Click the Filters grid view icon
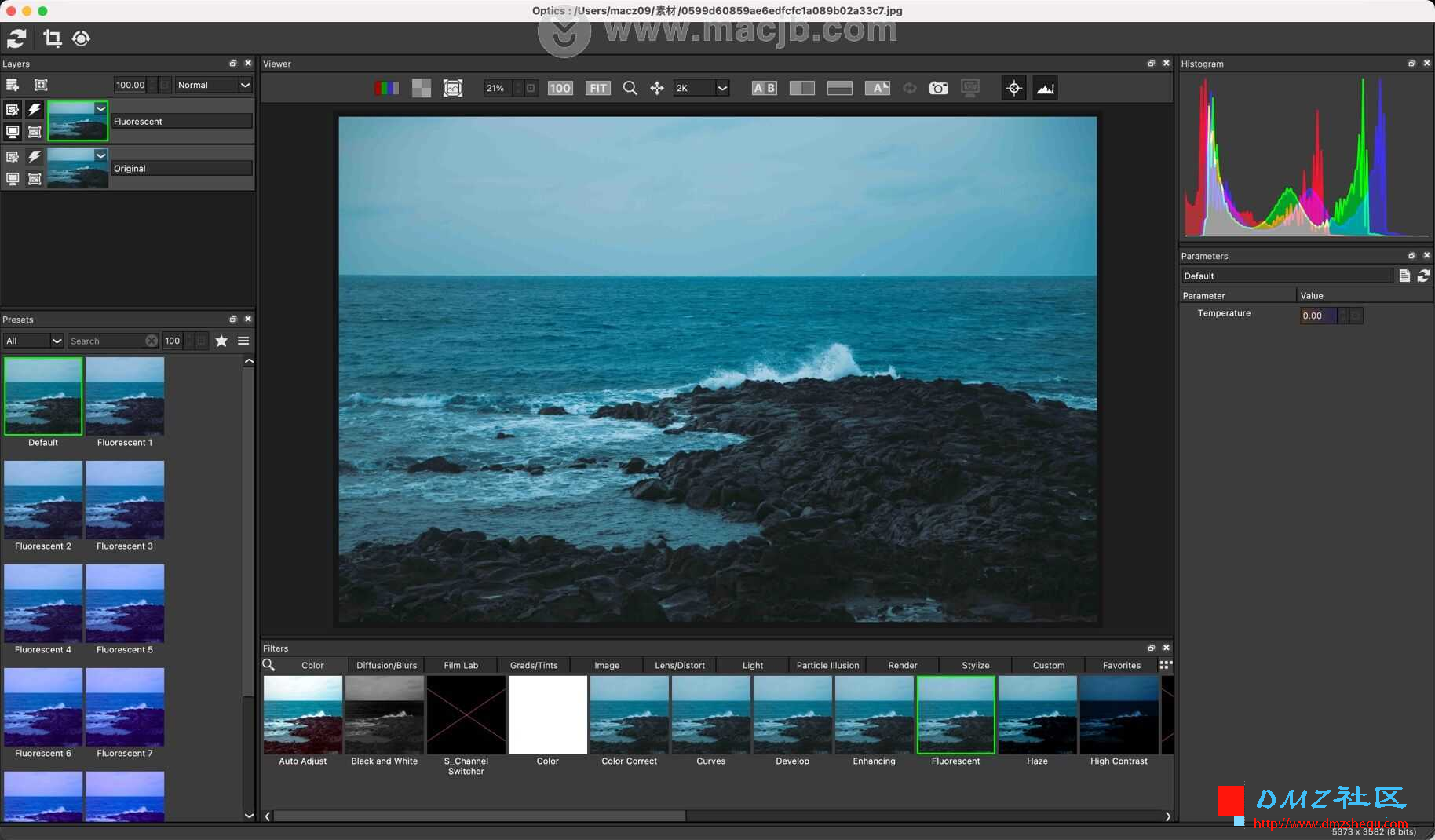The image size is (1435, 840). point(1166,665)
